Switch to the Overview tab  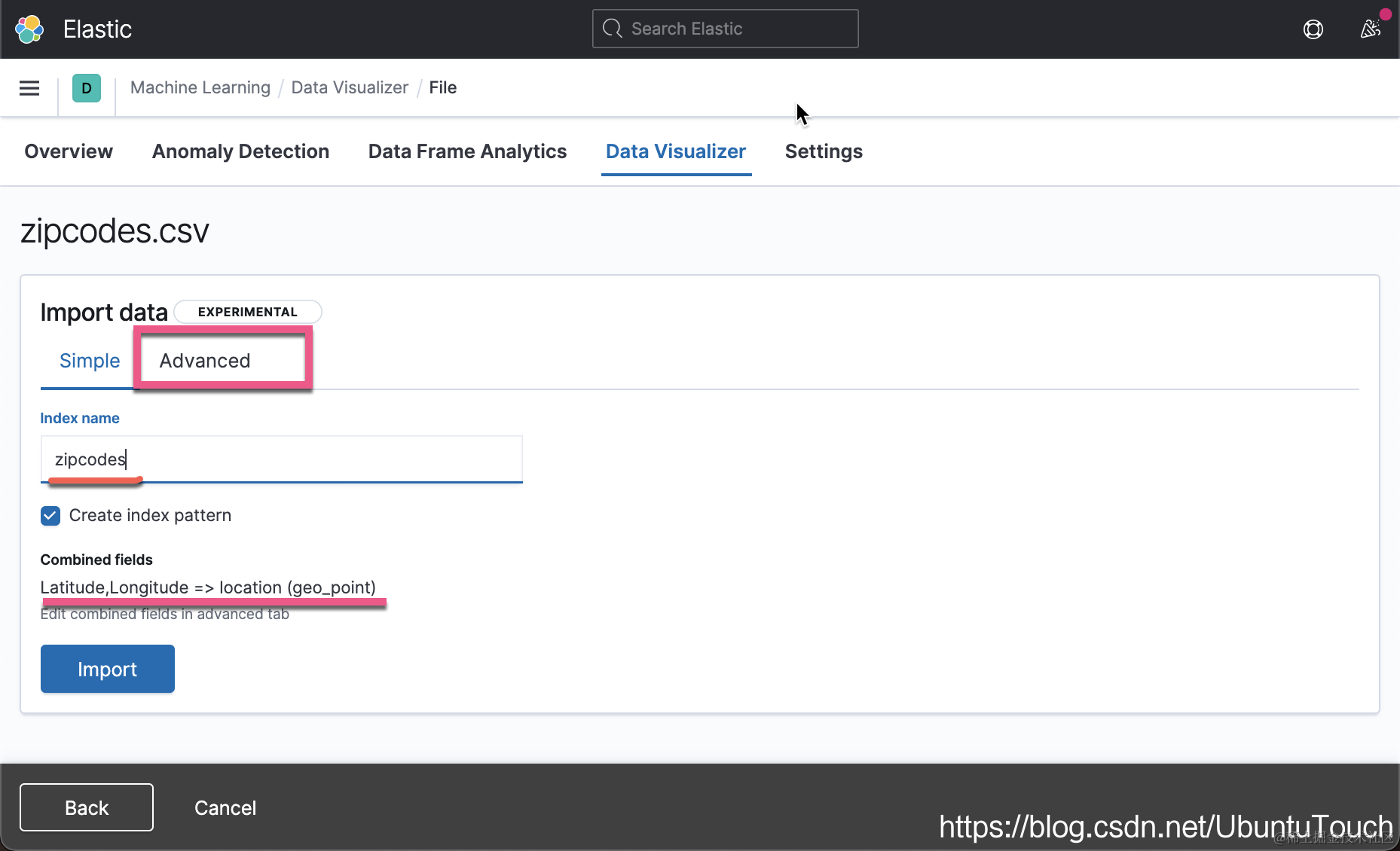(69, 151)
